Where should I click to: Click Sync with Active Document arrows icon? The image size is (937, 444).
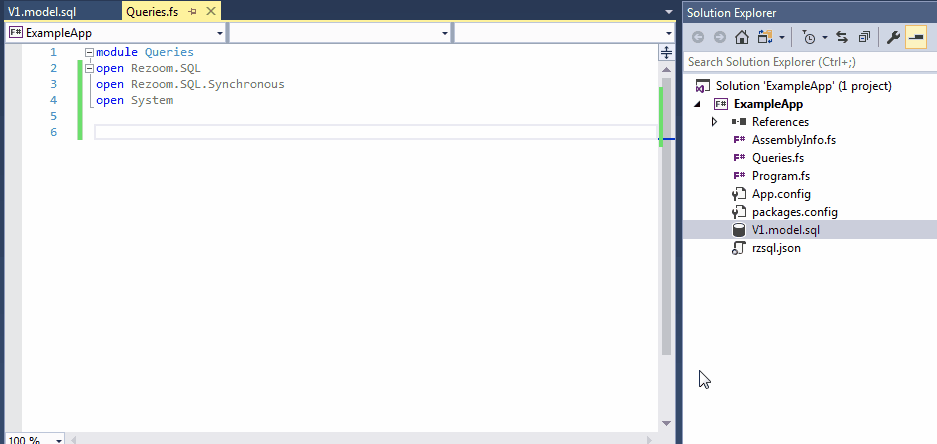[842, 38]
